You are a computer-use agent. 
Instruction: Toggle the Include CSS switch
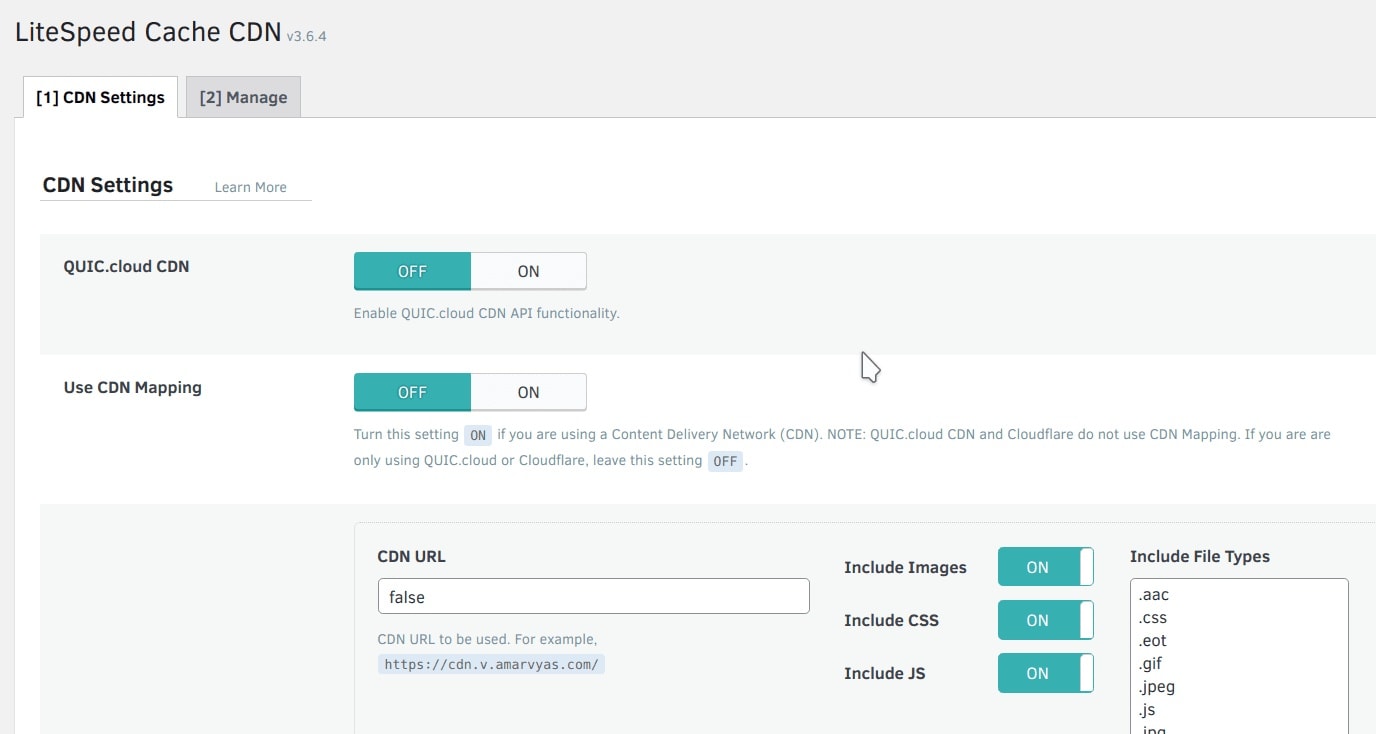coord(1046,620)
